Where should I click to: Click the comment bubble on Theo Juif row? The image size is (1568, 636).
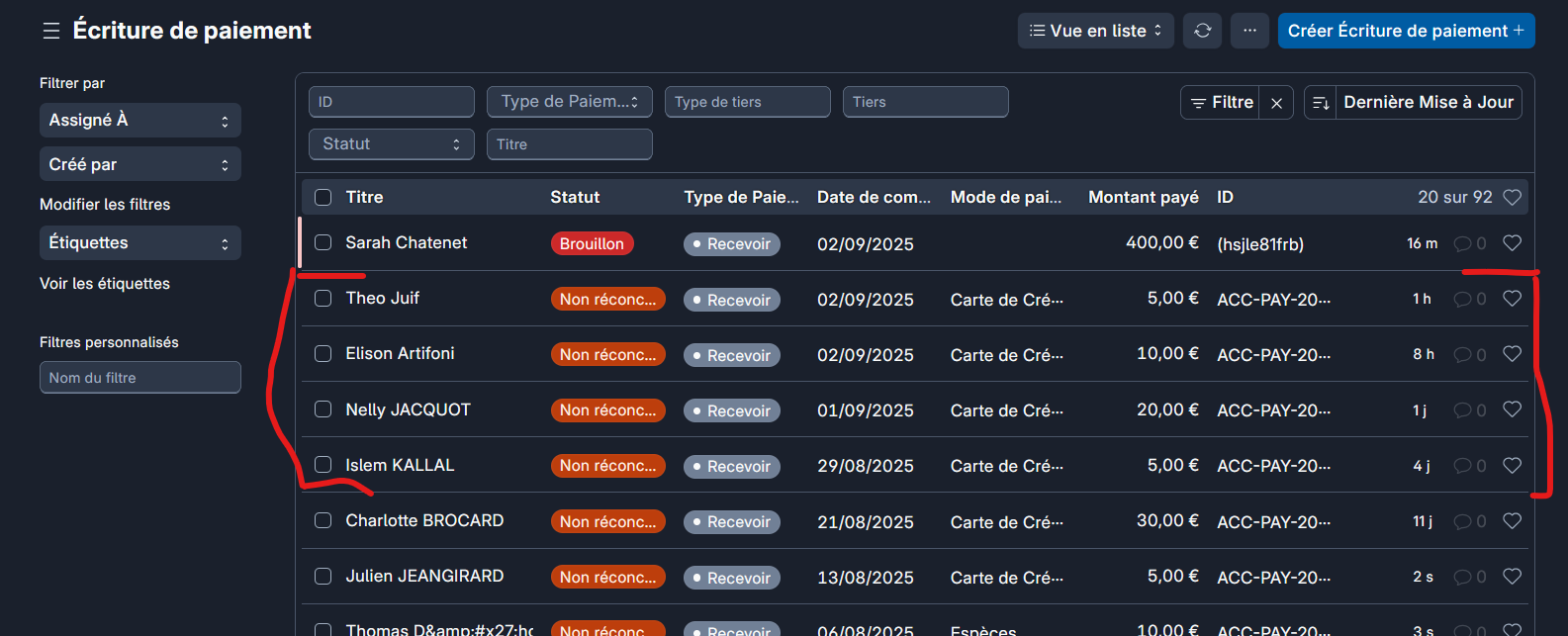point(1463,299)
